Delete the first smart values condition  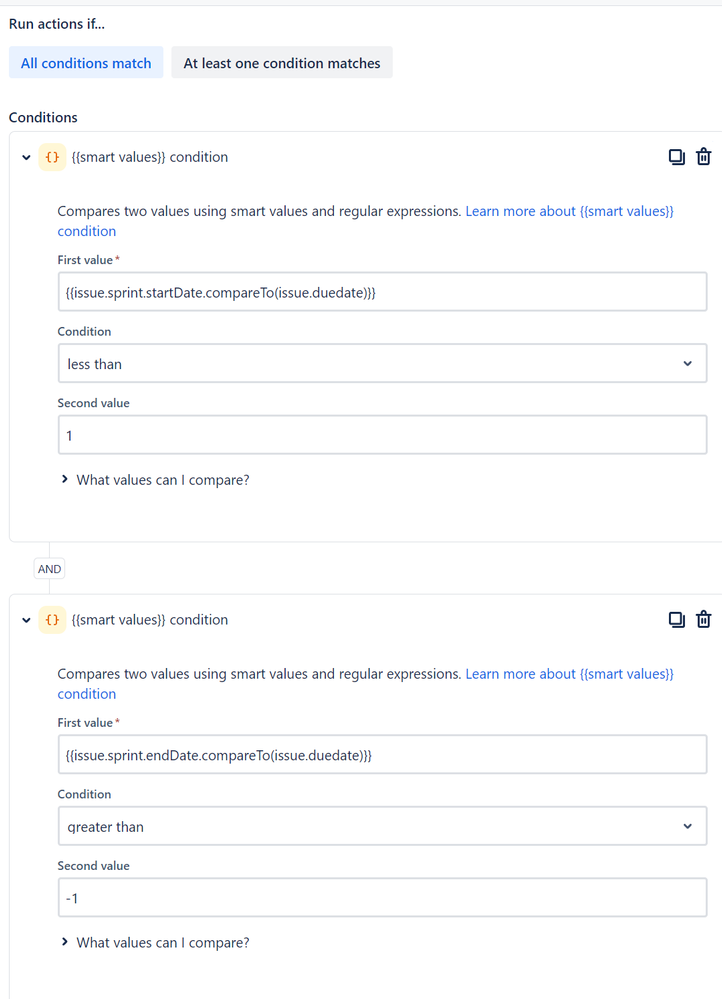[704, 157]
